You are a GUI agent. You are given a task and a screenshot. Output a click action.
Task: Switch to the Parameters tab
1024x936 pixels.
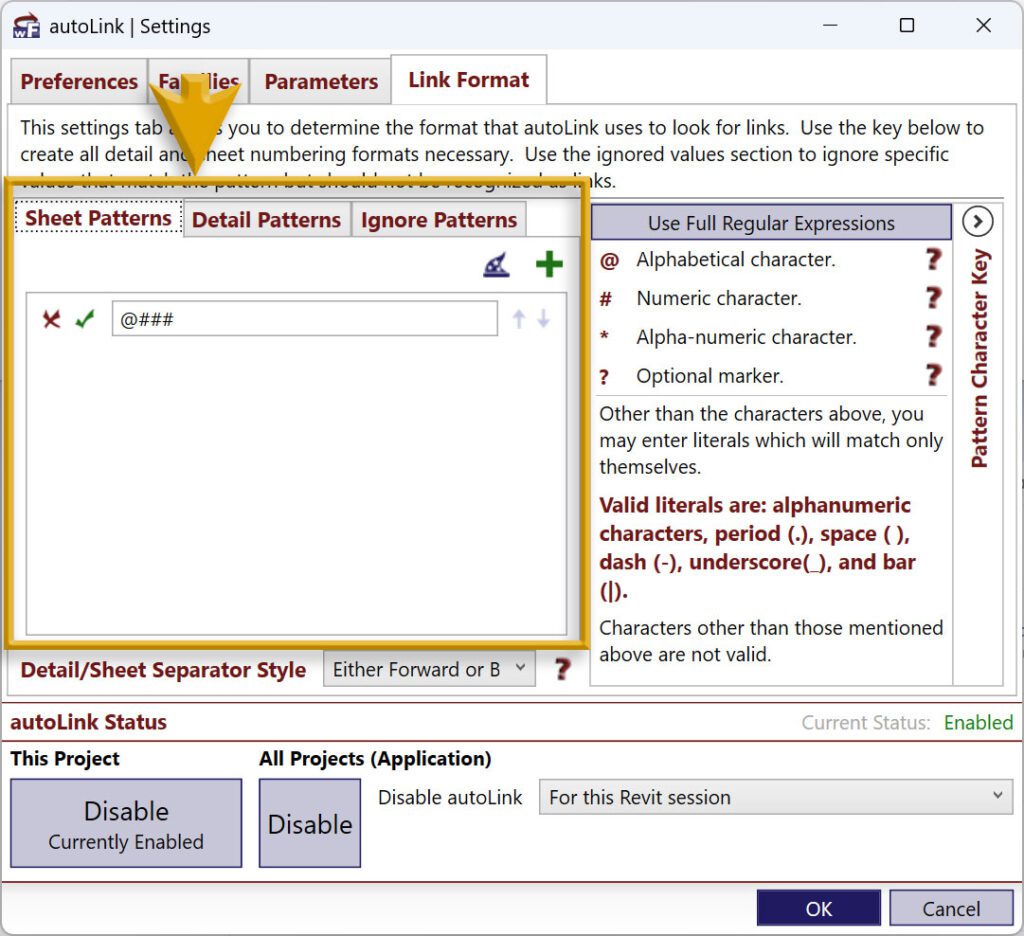pyautogui.click(x=321, y=81)
